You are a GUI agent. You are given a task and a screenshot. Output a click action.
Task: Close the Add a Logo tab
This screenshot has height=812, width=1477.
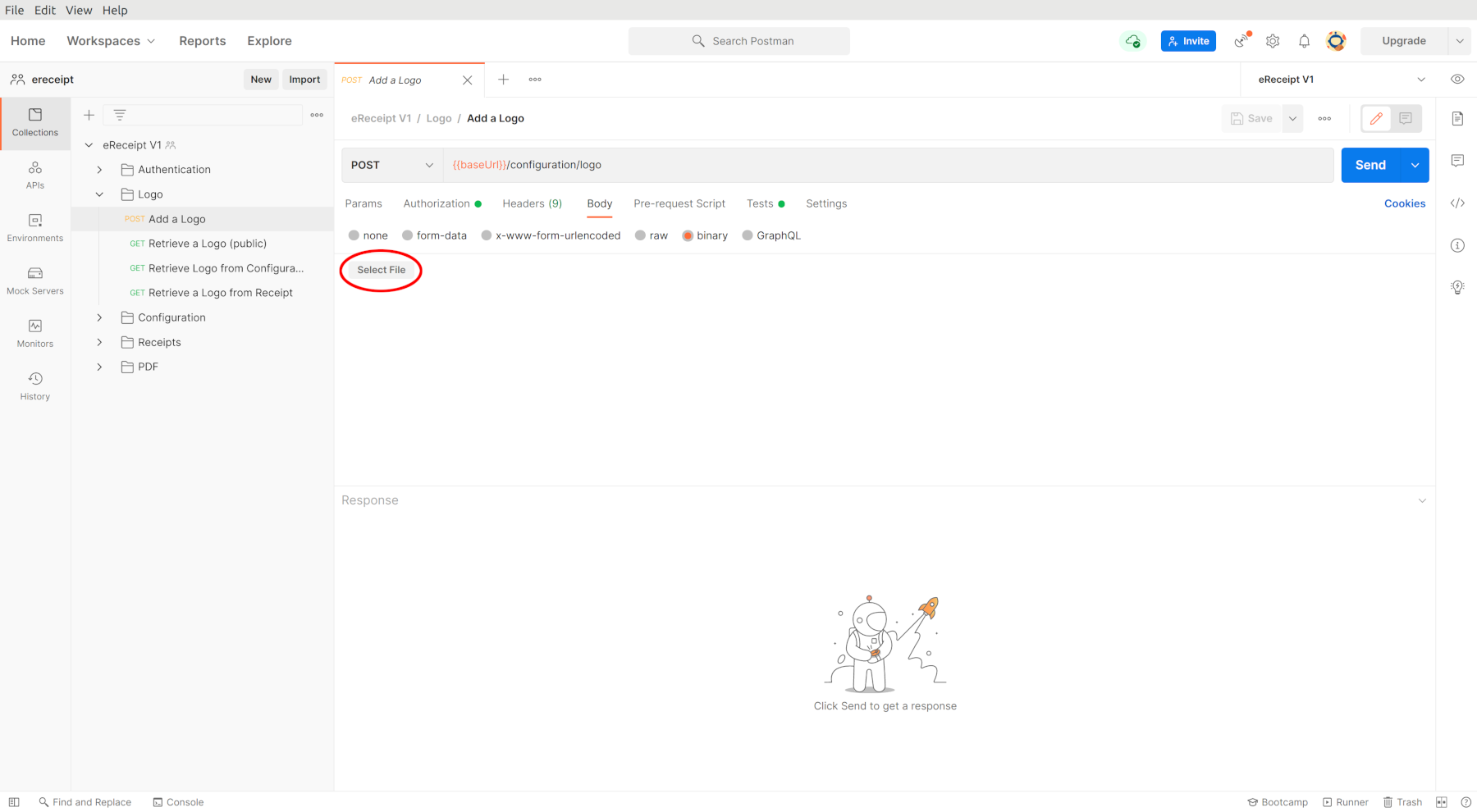(x=467, y=80)
